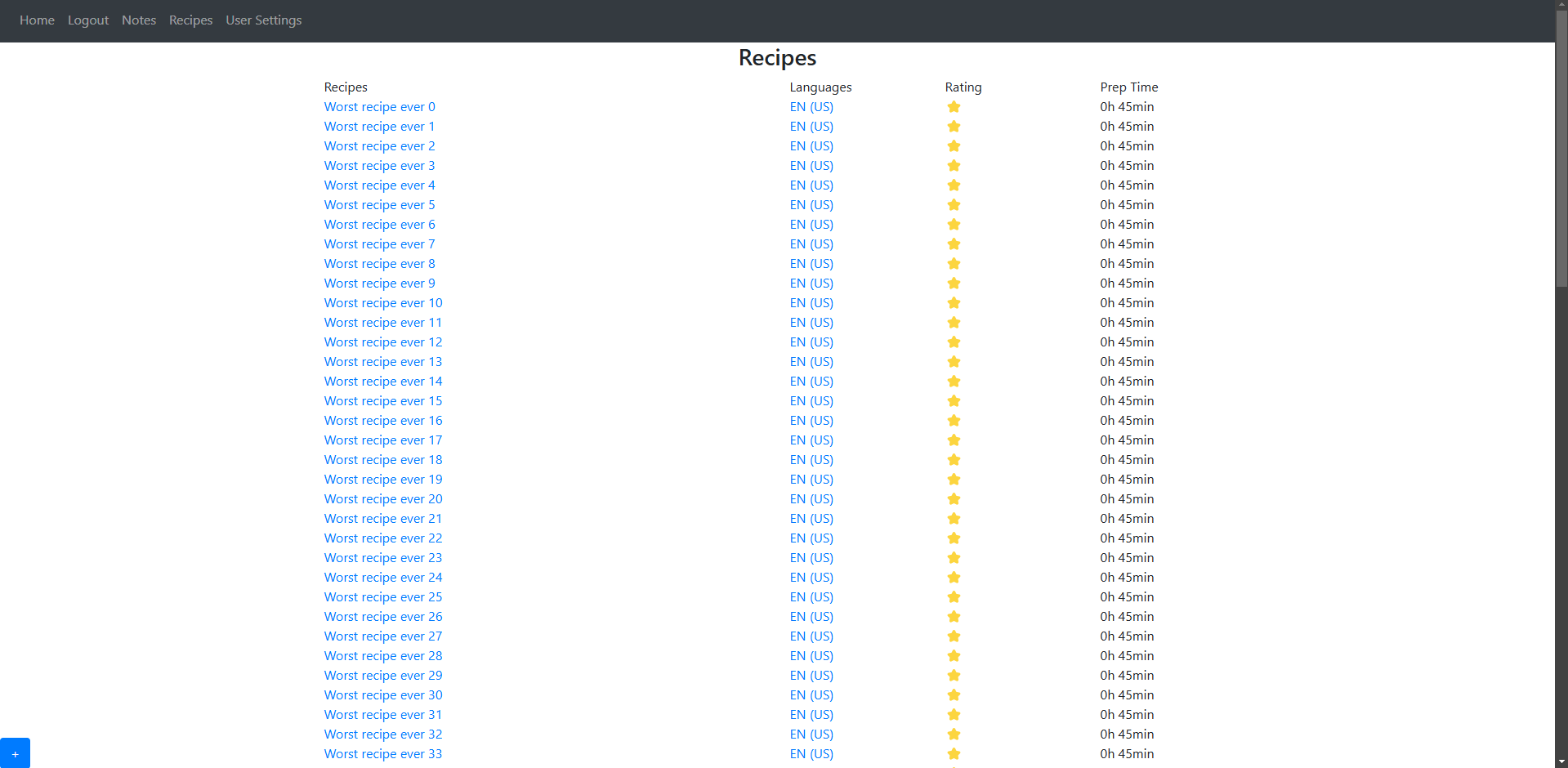Open the Home menu item
The height and width of the screenshot is (768, 1568).
(x=37, y=20)
